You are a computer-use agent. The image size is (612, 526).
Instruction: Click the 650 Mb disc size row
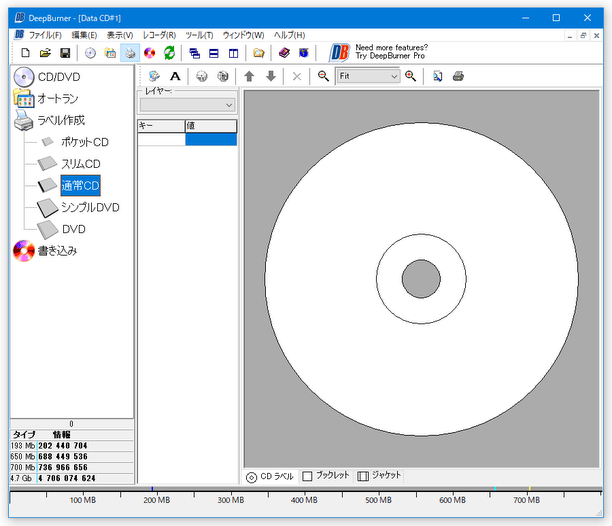pos(71,457)
